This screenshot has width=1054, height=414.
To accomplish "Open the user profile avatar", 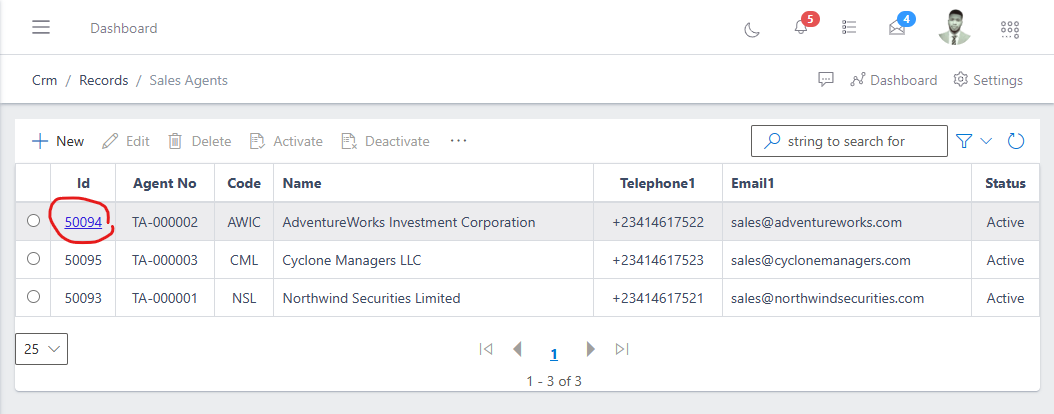I will click(954, 28).
